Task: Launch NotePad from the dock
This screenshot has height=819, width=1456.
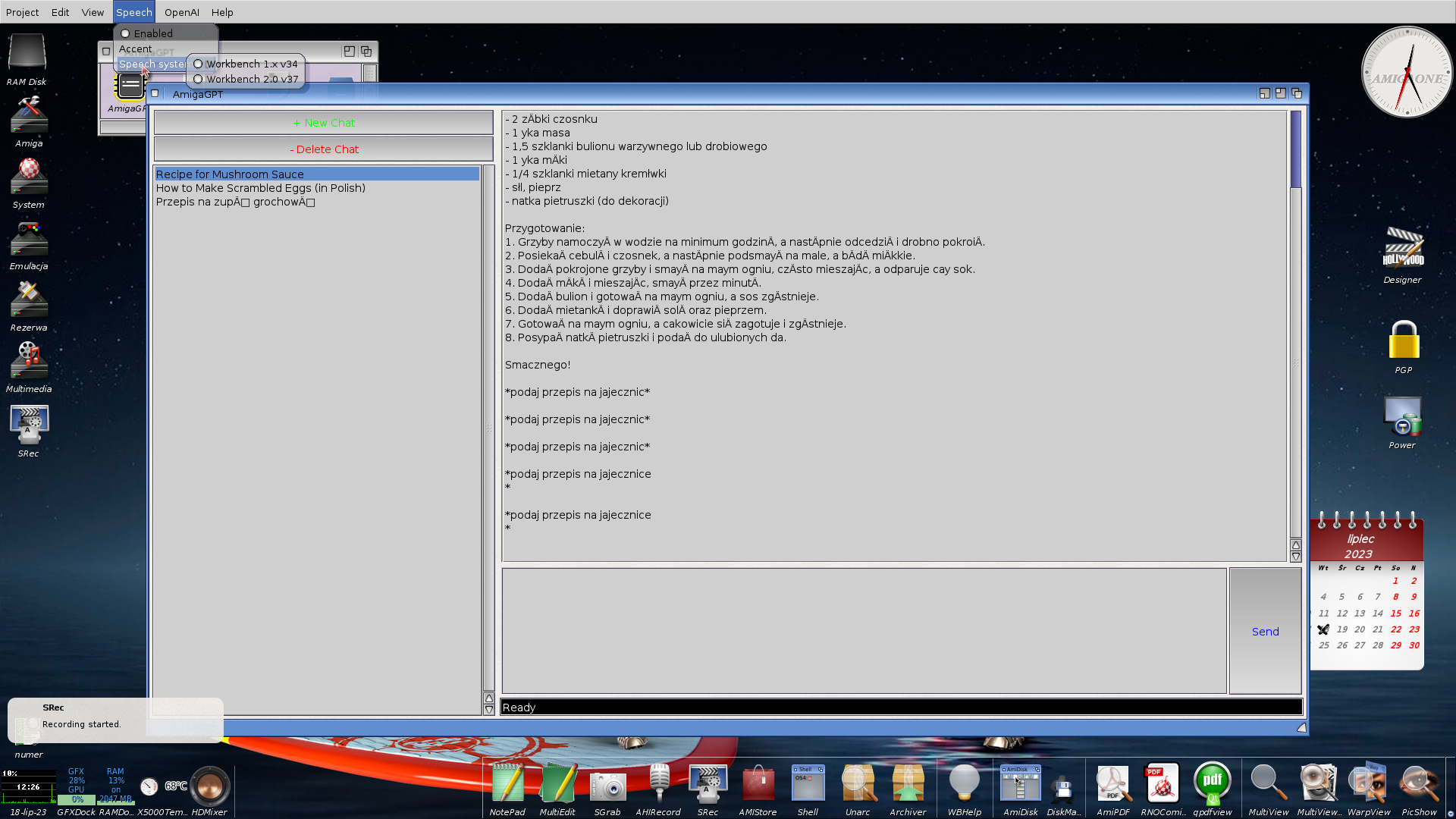Action: 507,783
